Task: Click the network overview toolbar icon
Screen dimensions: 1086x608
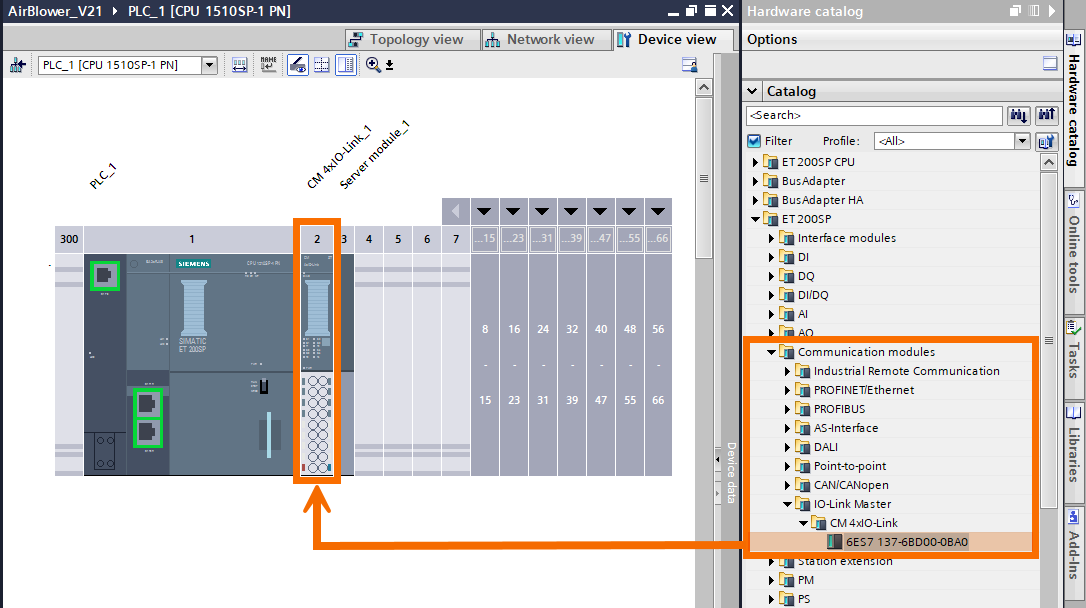Action: click(x=17, y=65)
